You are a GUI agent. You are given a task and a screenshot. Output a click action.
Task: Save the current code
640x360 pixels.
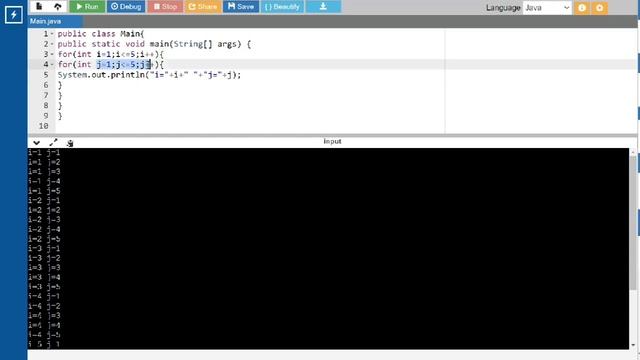click(241, 7)
